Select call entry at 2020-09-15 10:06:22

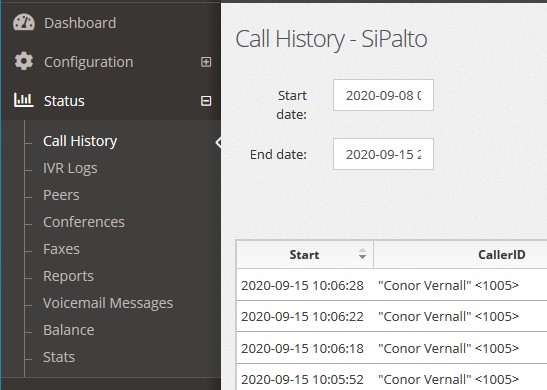(302, 316)
